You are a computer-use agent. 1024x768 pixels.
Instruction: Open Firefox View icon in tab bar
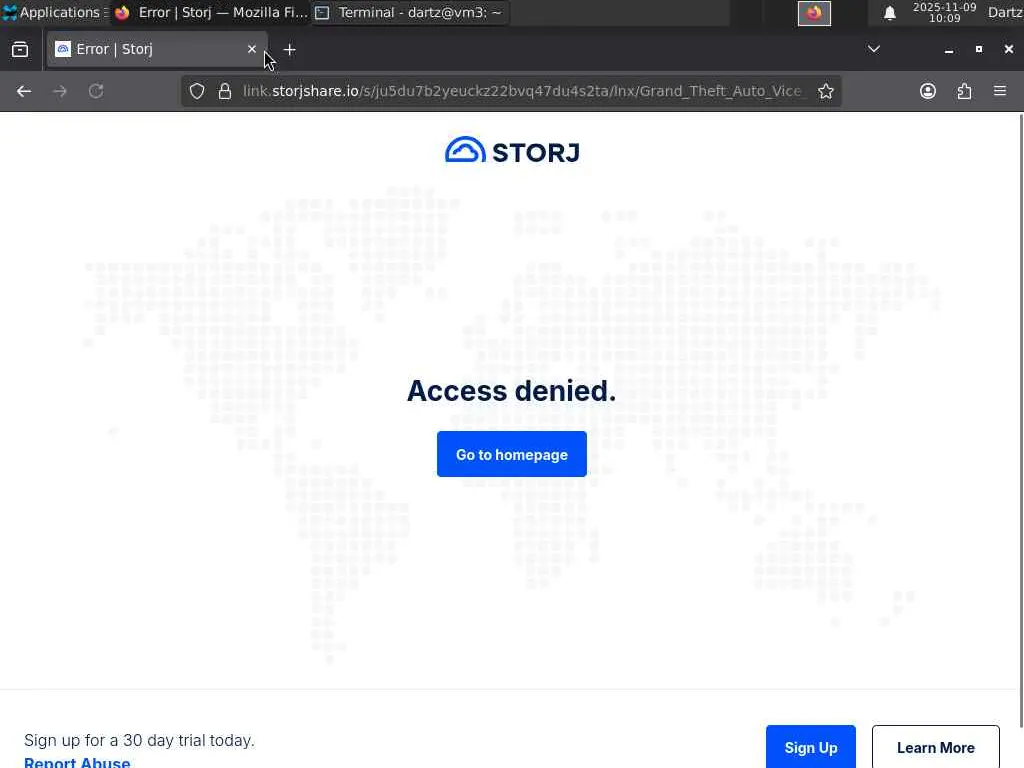click(20, 50)
